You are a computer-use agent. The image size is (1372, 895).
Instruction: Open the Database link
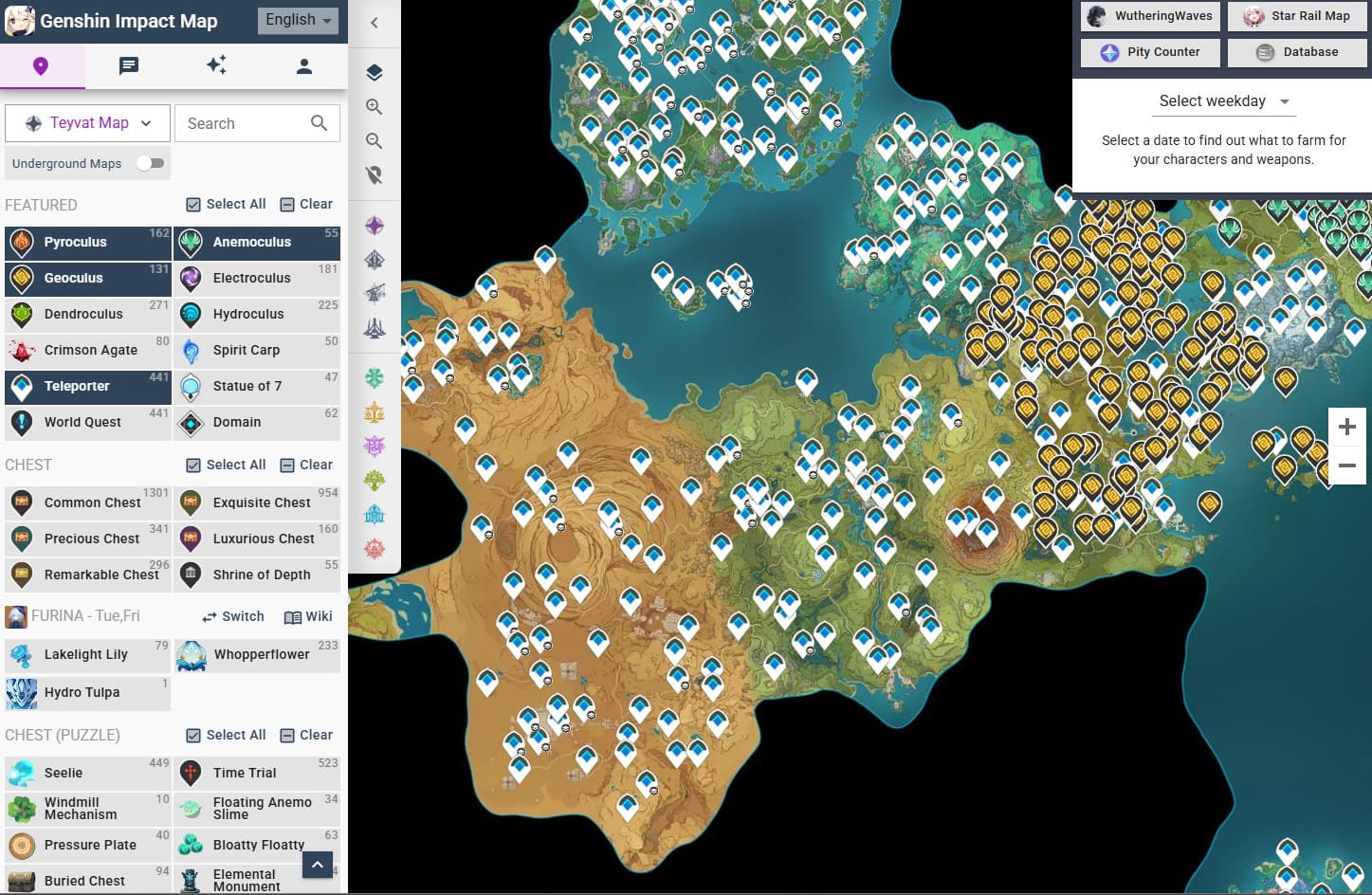pos(1298,53)
